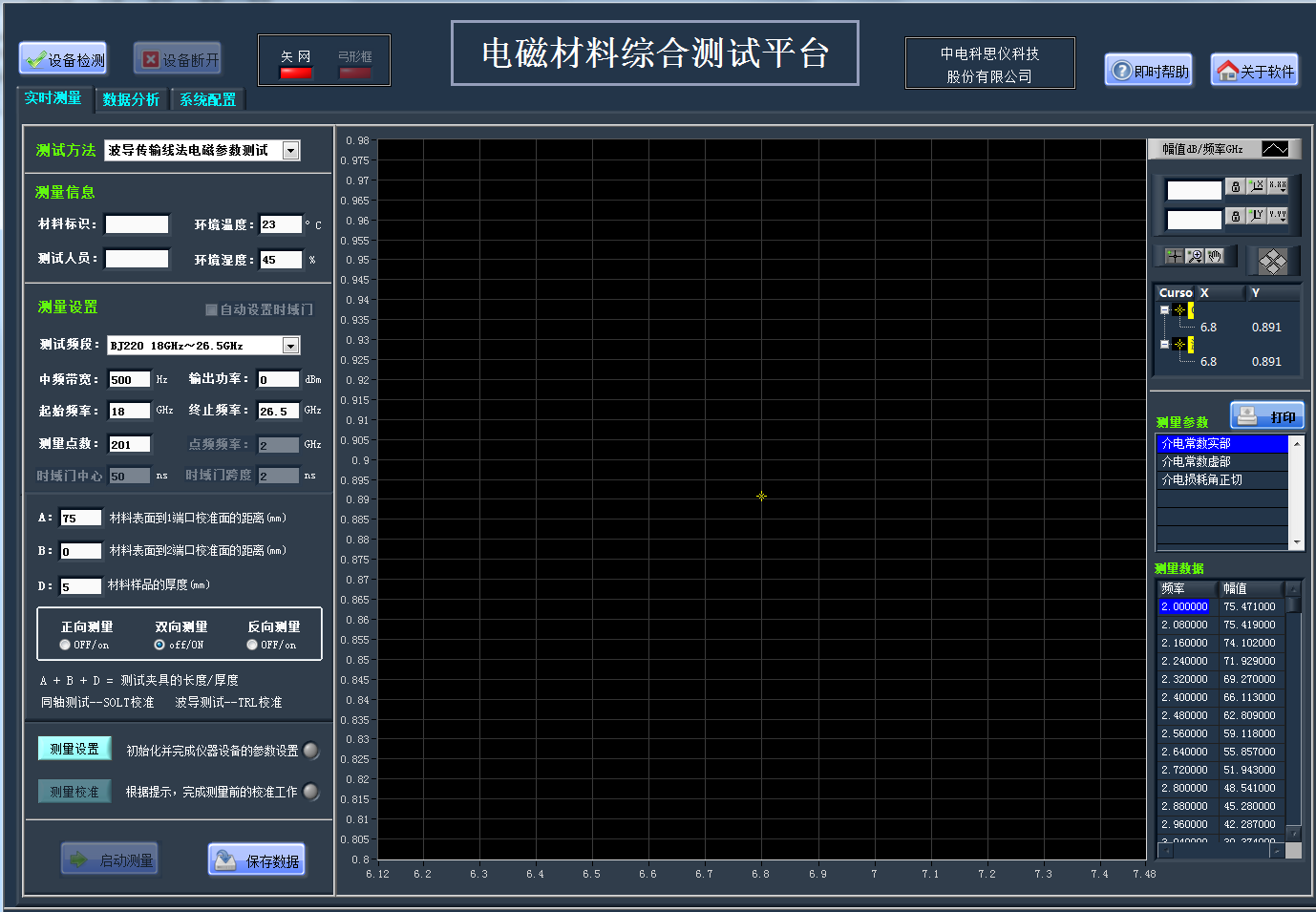This screenshot has height=912, width=1316.
Task: Click the 测试人员 input field
Action: [x=137, y=259]
